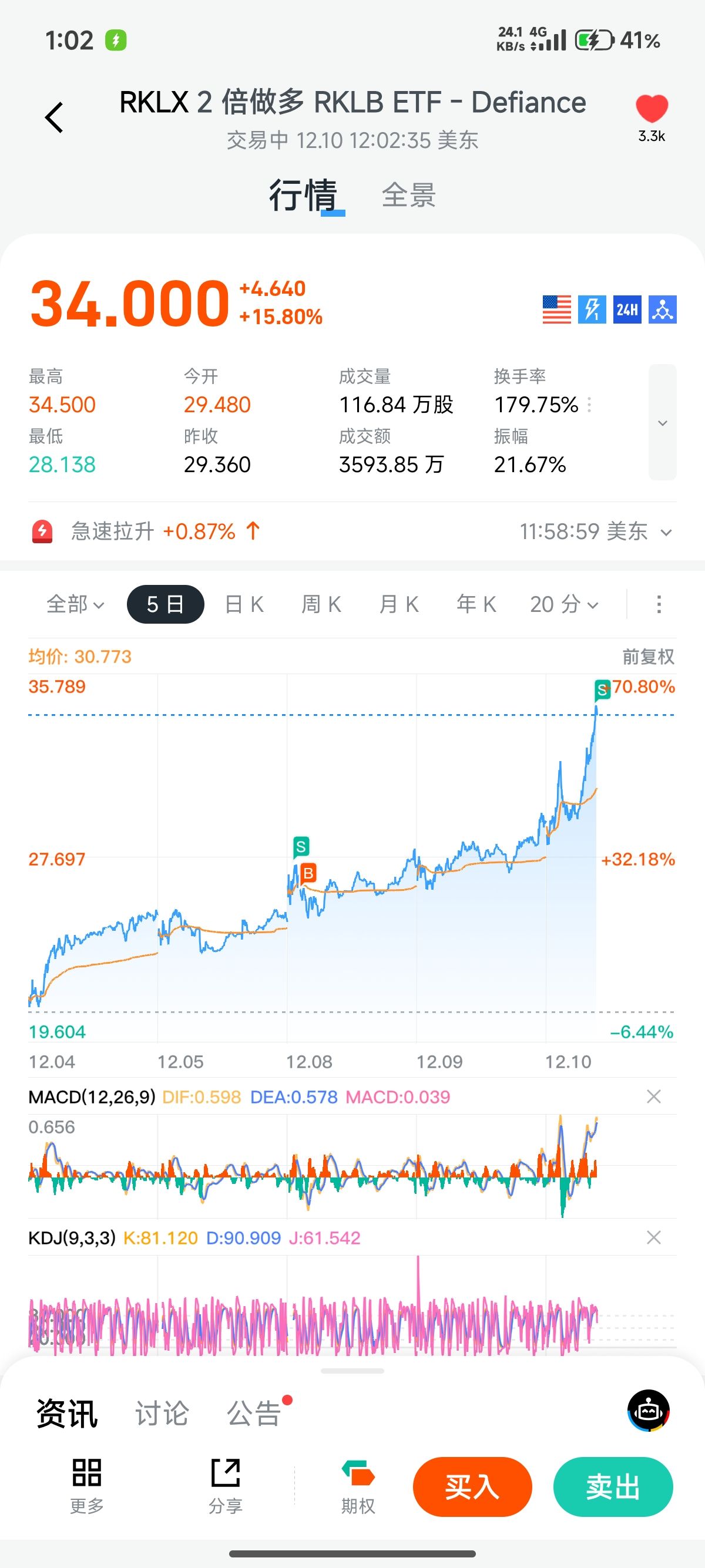Open the 更多 grid menu
The height and width of the screenshot is (1568, 705).
(86, 1485)
